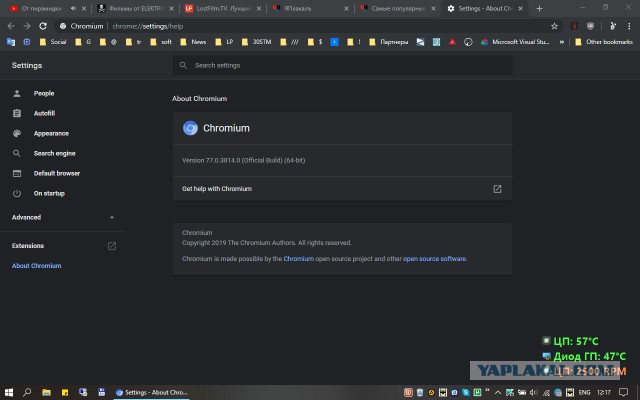Open the News bookmarks folder
The image size is (640, 400).
tap(193, 42)
